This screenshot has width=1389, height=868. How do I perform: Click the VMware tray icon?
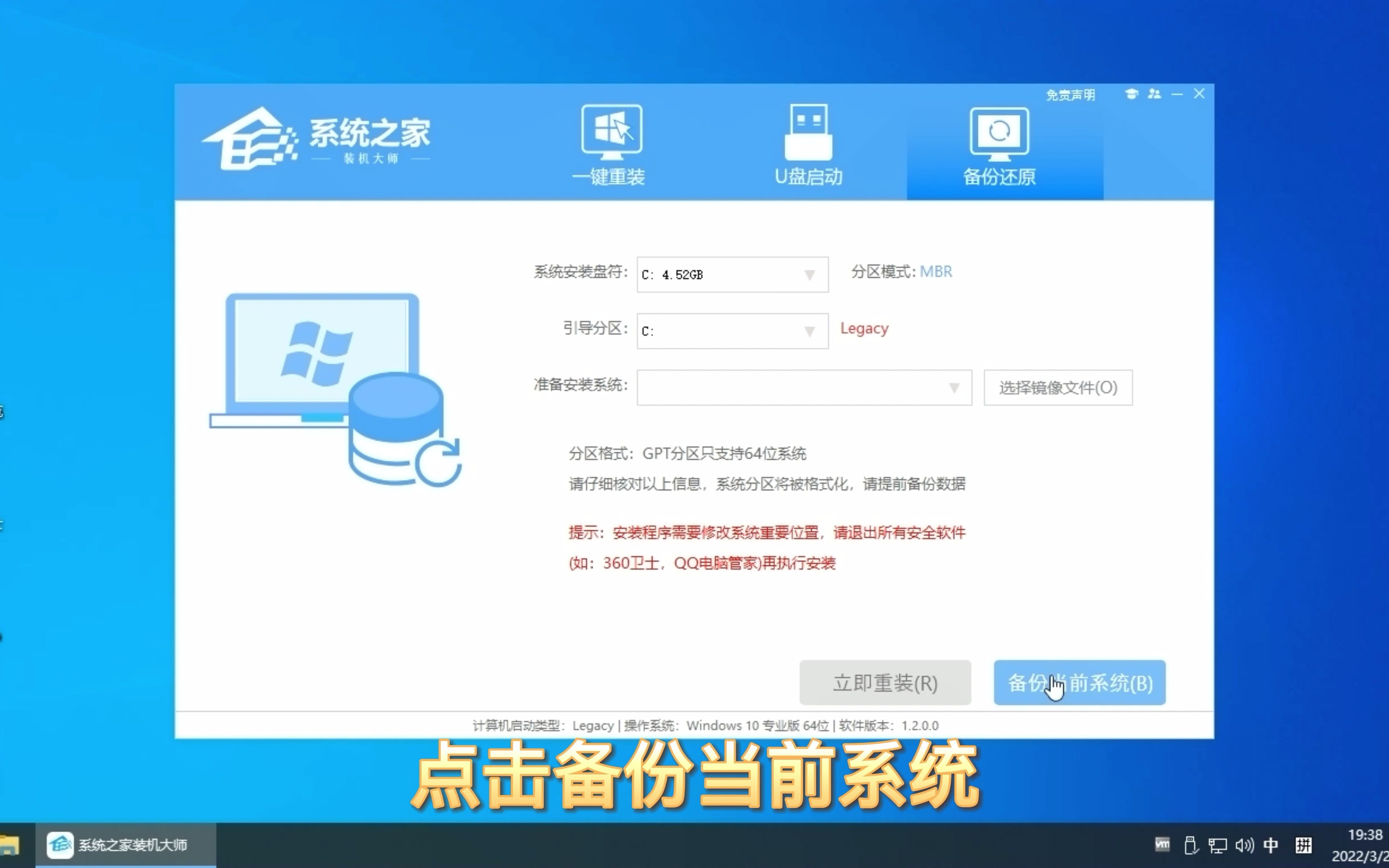coord(1162,844)
